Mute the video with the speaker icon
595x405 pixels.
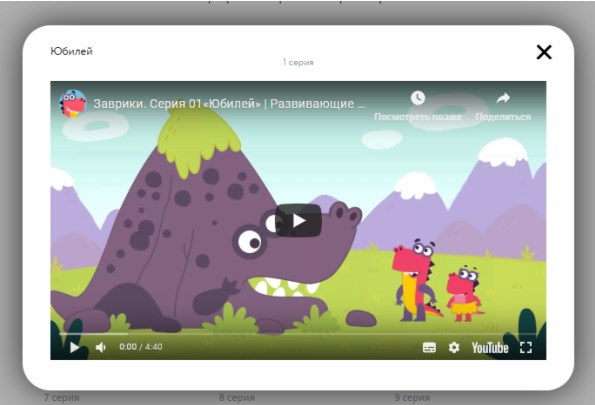tap(101, 347)
